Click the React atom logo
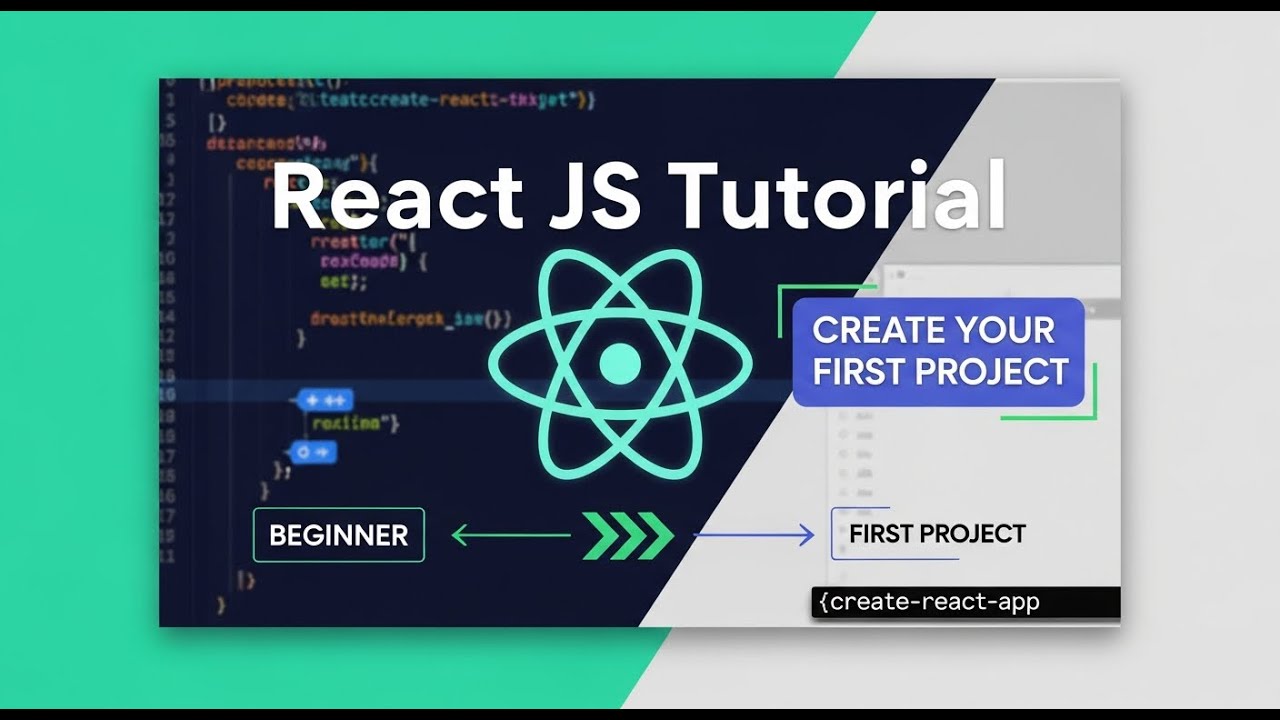 click(x=620, y=364)
